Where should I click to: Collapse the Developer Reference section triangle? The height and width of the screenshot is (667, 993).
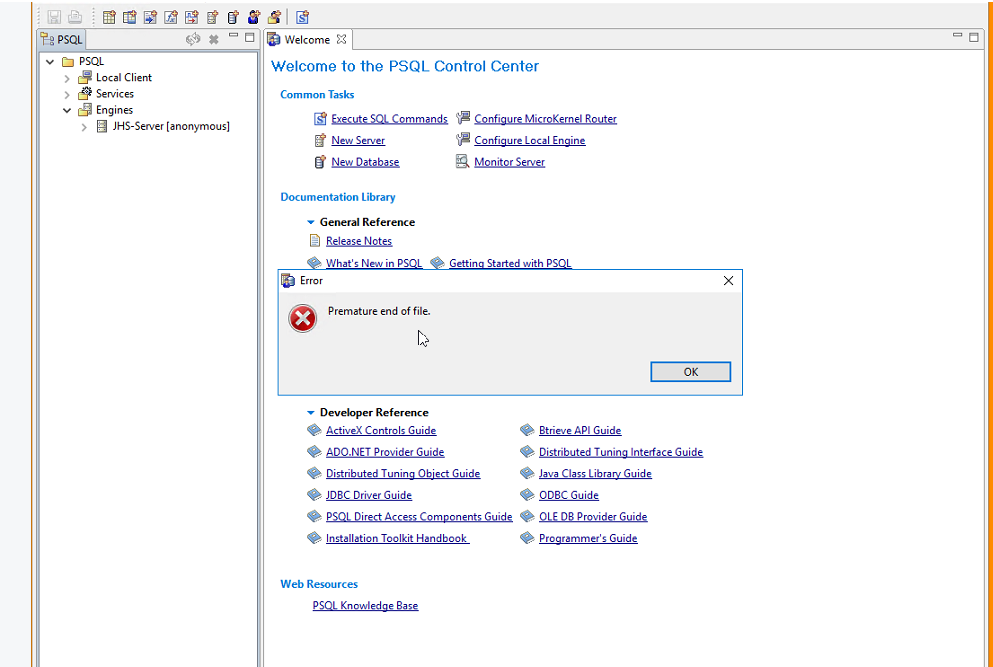pyautogui.click(x=310, y=412)
